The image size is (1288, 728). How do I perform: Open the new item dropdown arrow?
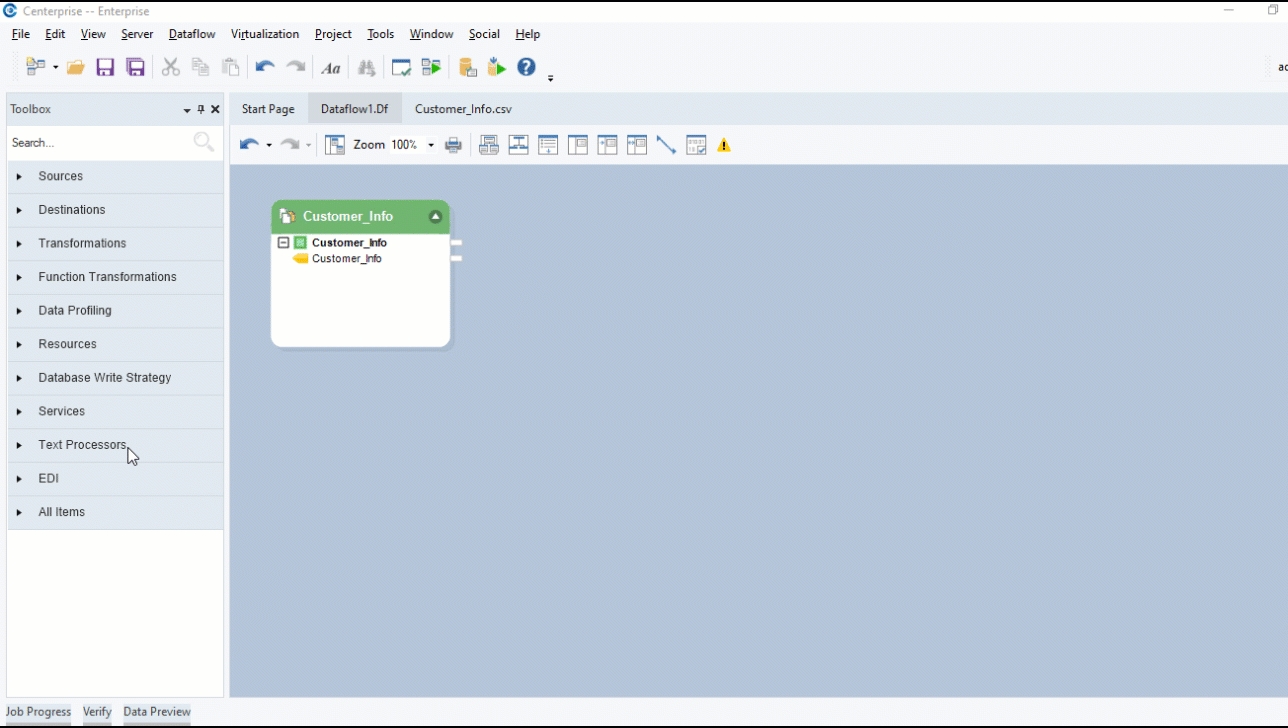point(55,68)
